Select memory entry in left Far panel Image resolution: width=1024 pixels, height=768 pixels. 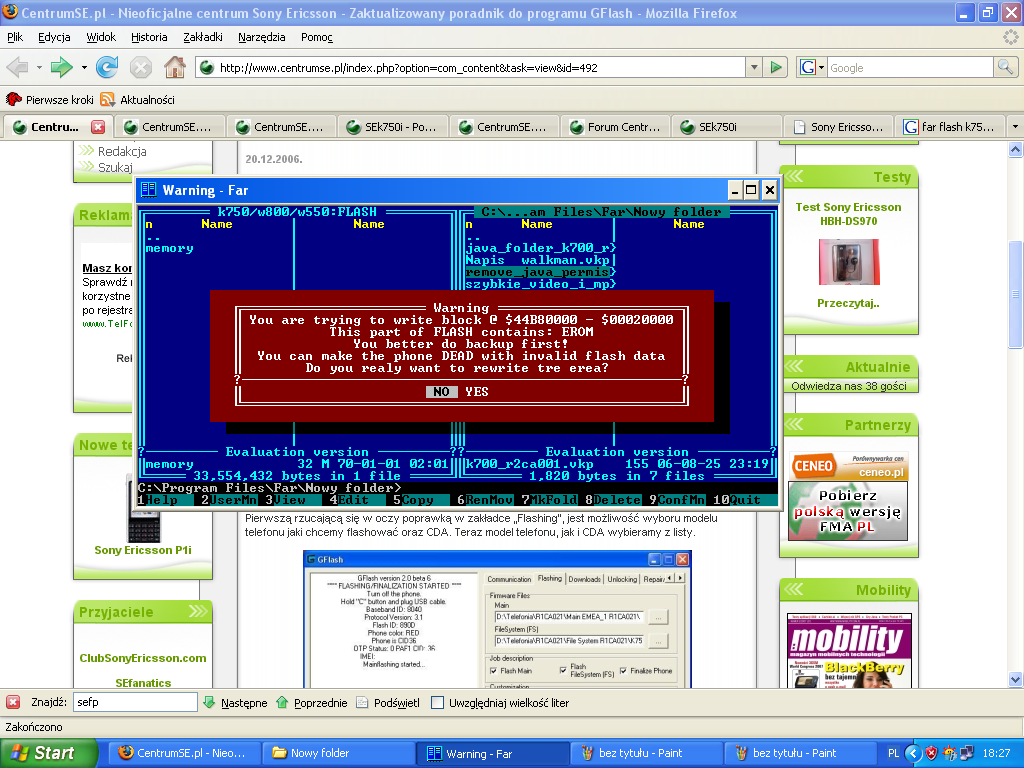point(170,248)
